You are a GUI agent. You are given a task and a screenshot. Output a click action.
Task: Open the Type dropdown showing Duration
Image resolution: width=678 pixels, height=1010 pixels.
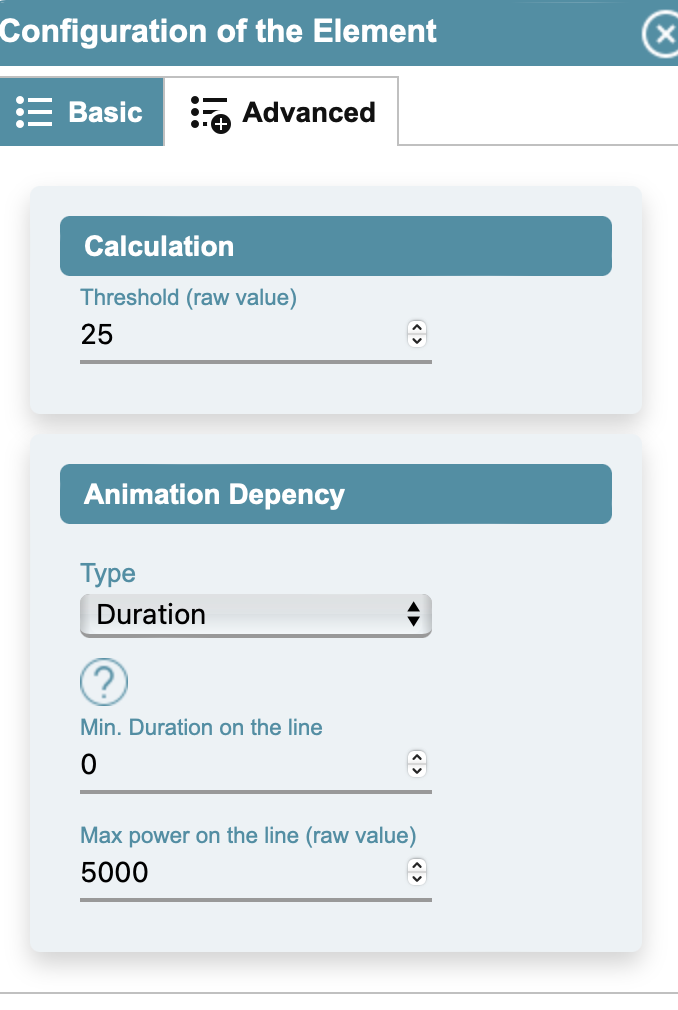click(x=256, y=615)
